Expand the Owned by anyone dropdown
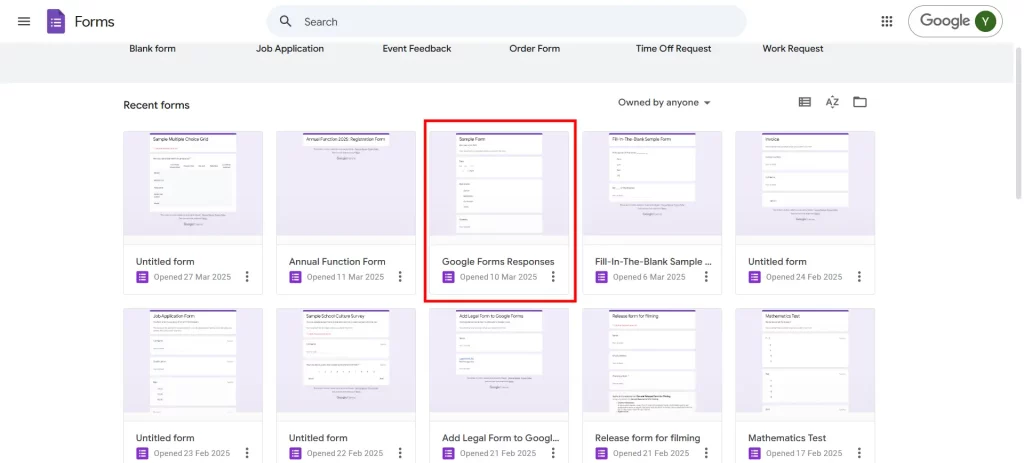This screenshot has height=463, width=1024. pos(664,103)
